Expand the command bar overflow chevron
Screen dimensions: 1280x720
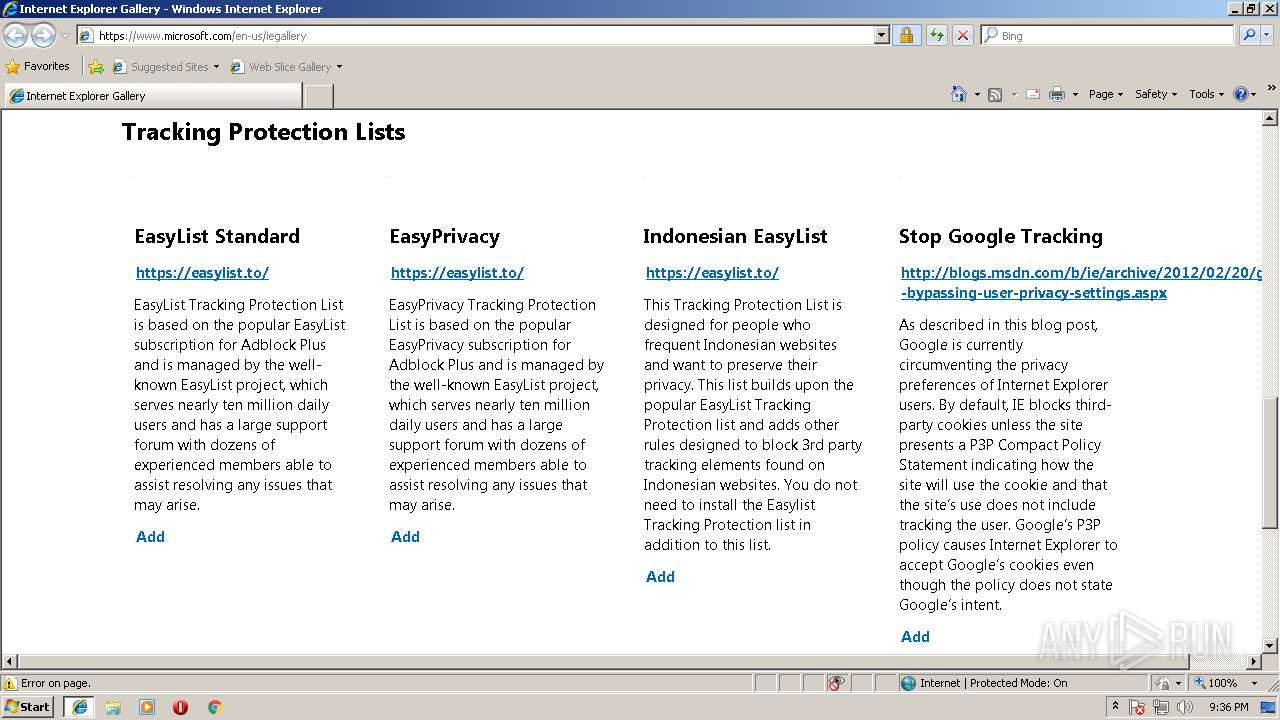click(x=1272, y=89)
